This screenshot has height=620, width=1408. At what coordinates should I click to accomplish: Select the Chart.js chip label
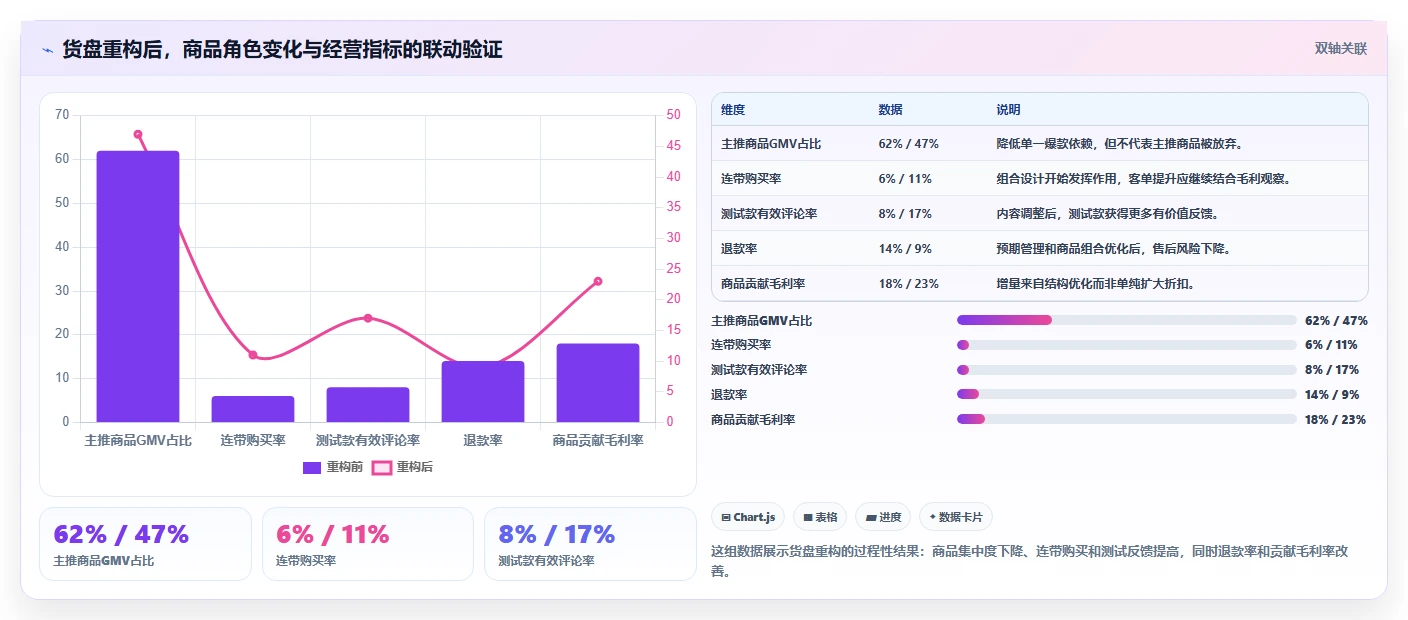(754, 517)
